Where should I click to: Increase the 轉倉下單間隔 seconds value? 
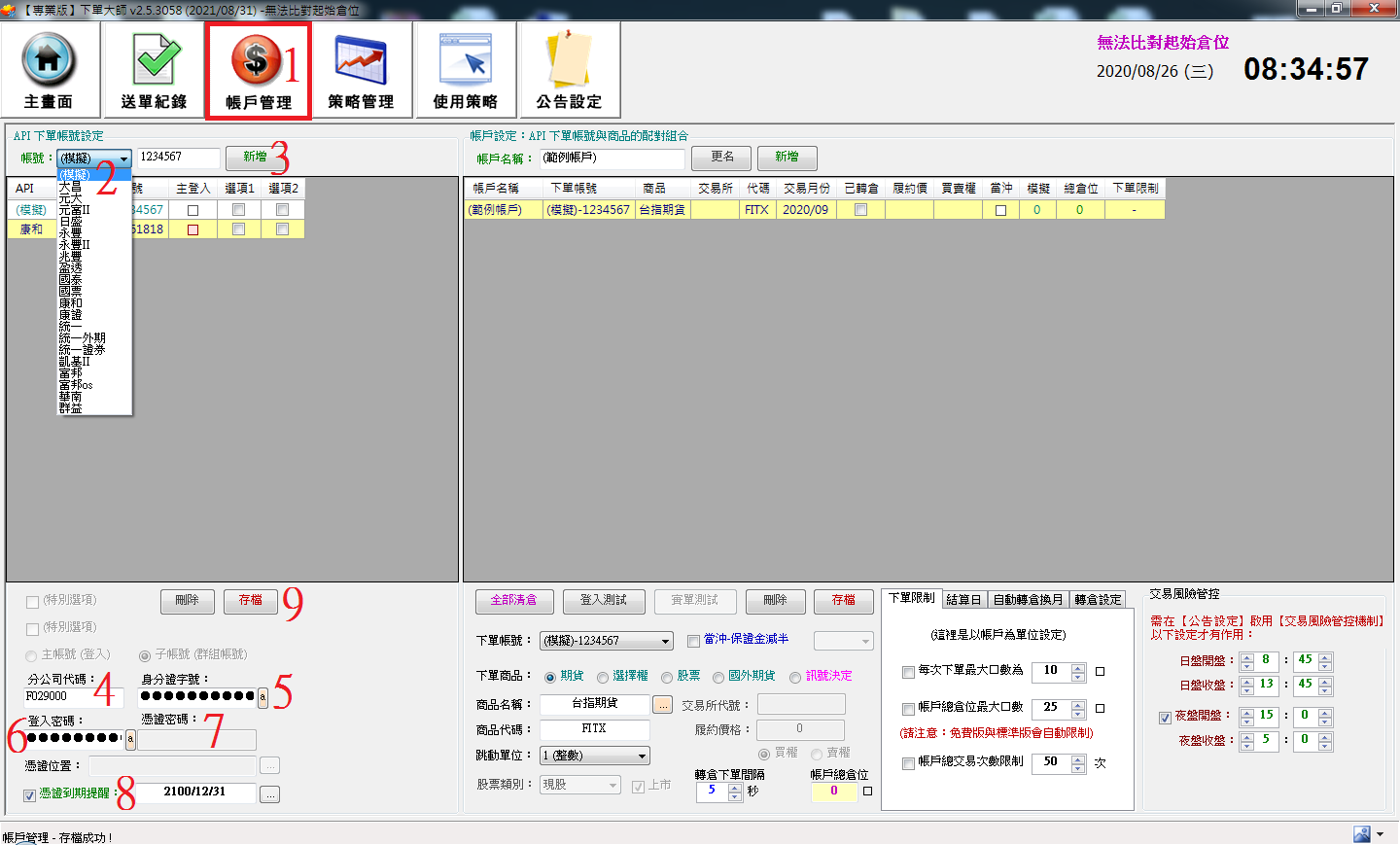click(x=735, y=788)
